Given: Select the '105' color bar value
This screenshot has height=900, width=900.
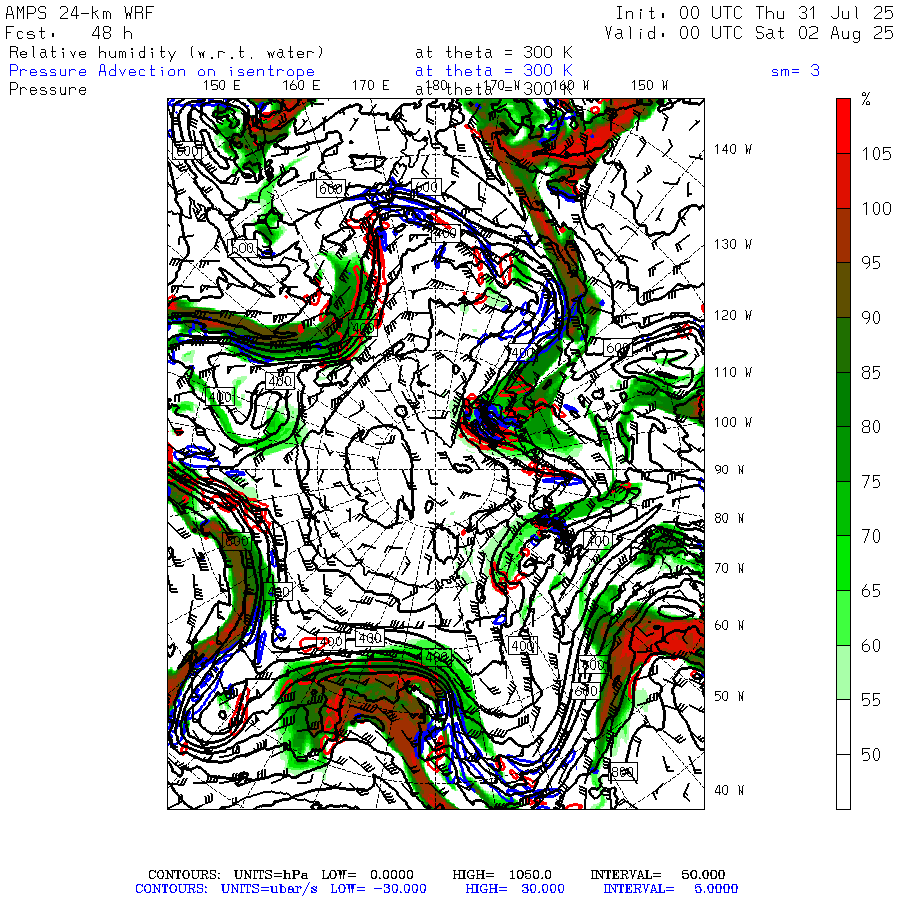Looking at the screenshot, I should click(876, 154).
